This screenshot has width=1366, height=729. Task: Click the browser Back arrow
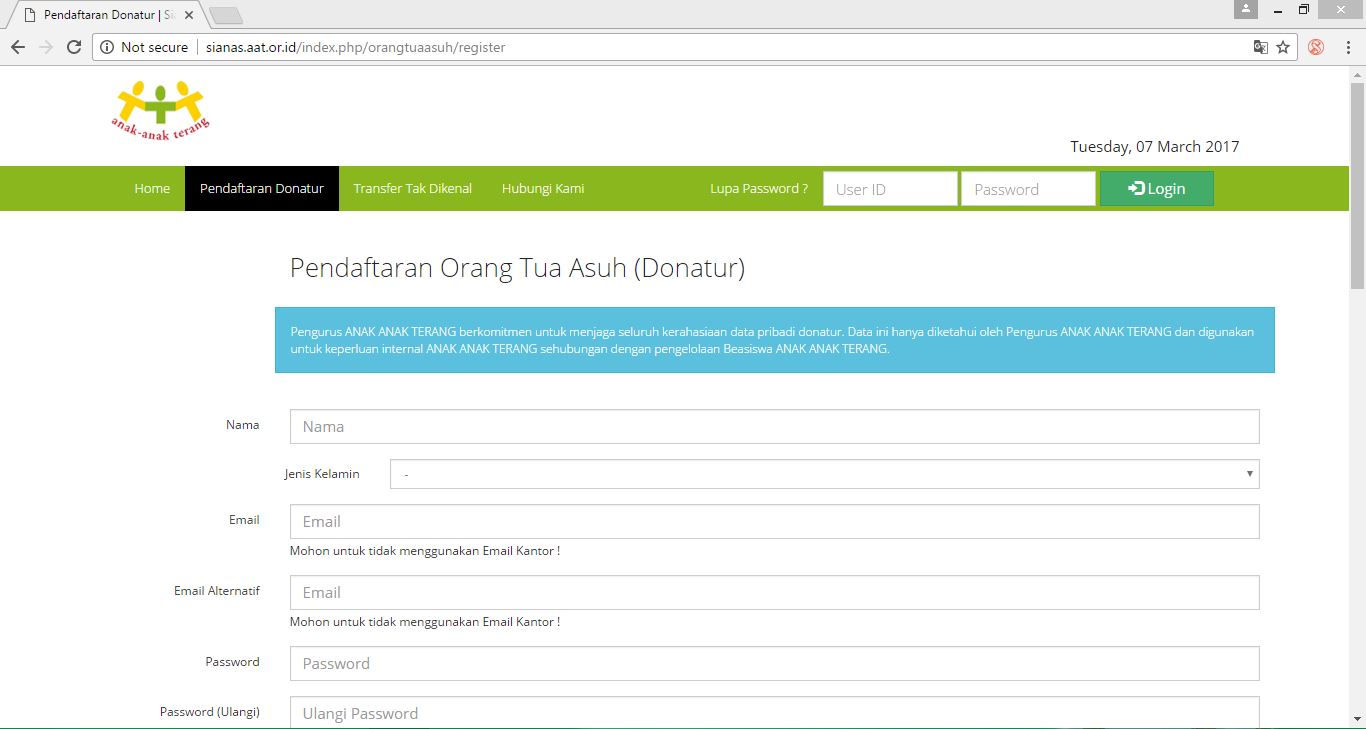tap(18, 47)
